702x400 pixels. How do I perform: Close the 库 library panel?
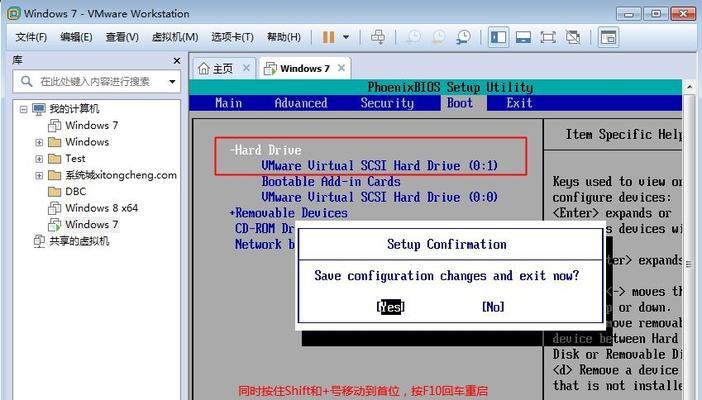tap(177, 60)
